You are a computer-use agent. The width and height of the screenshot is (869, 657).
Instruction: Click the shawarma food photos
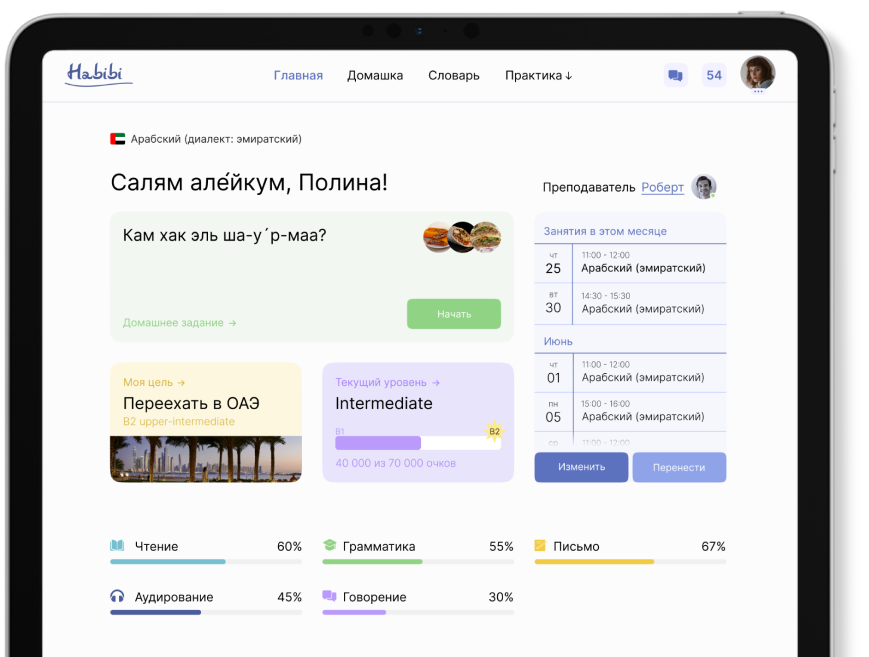(x=462, y=237)
